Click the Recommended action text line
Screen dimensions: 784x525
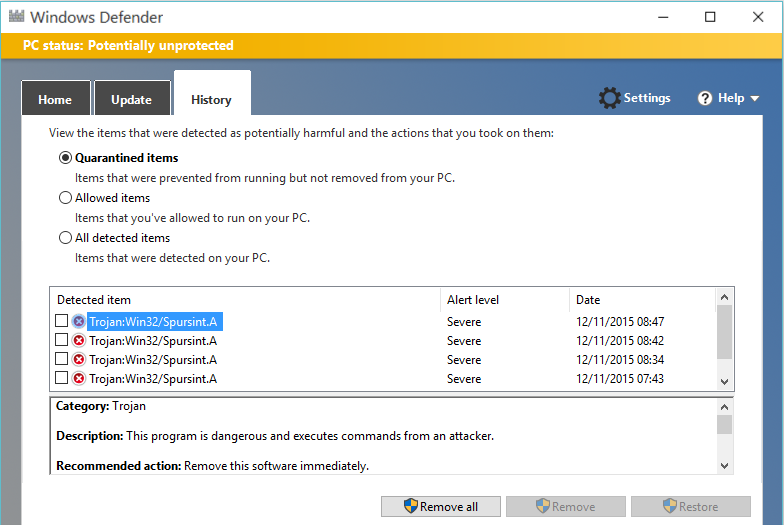[212, 466]
